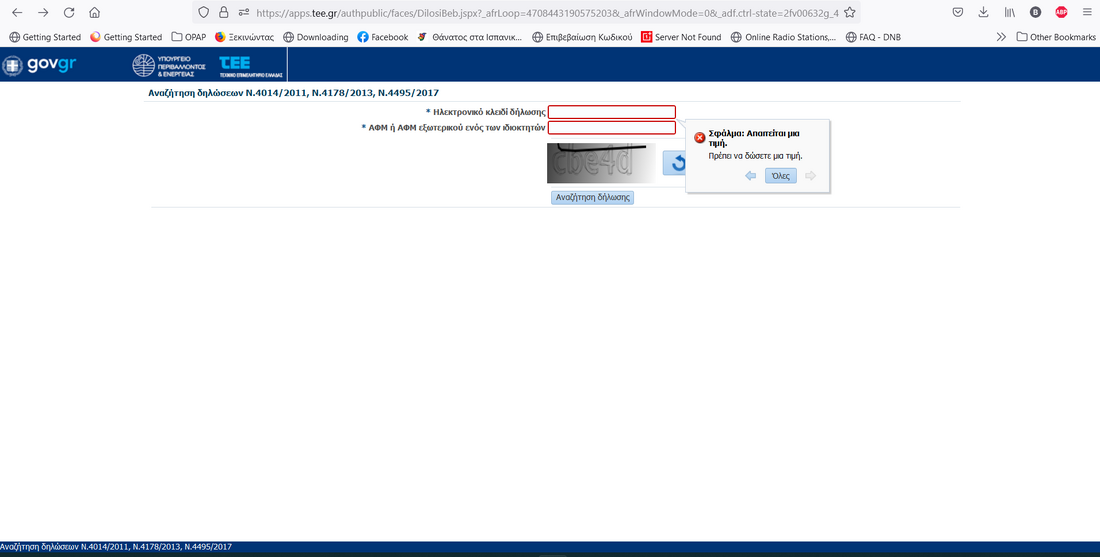The image size is (1100, 557).
Task: Reload the current page
Action: (68, 13)
